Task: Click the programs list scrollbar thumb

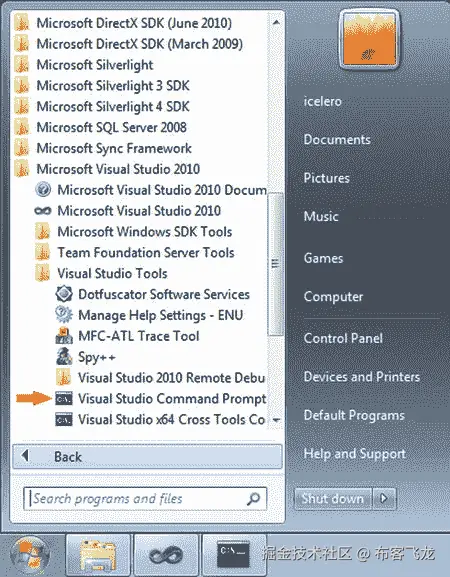Action: [276, 264]
